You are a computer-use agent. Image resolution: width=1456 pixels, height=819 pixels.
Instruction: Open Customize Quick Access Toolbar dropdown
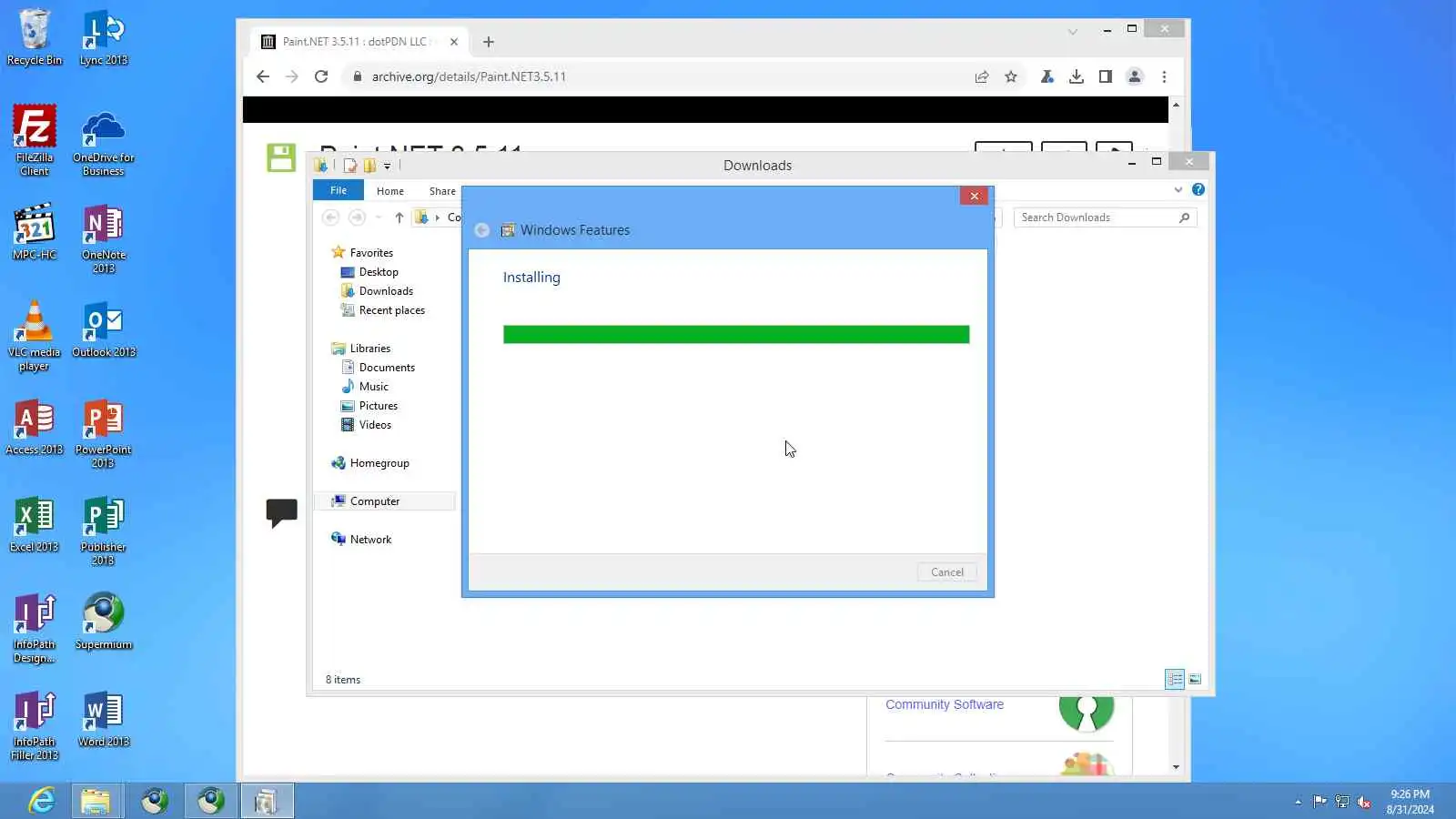point(387,166)
